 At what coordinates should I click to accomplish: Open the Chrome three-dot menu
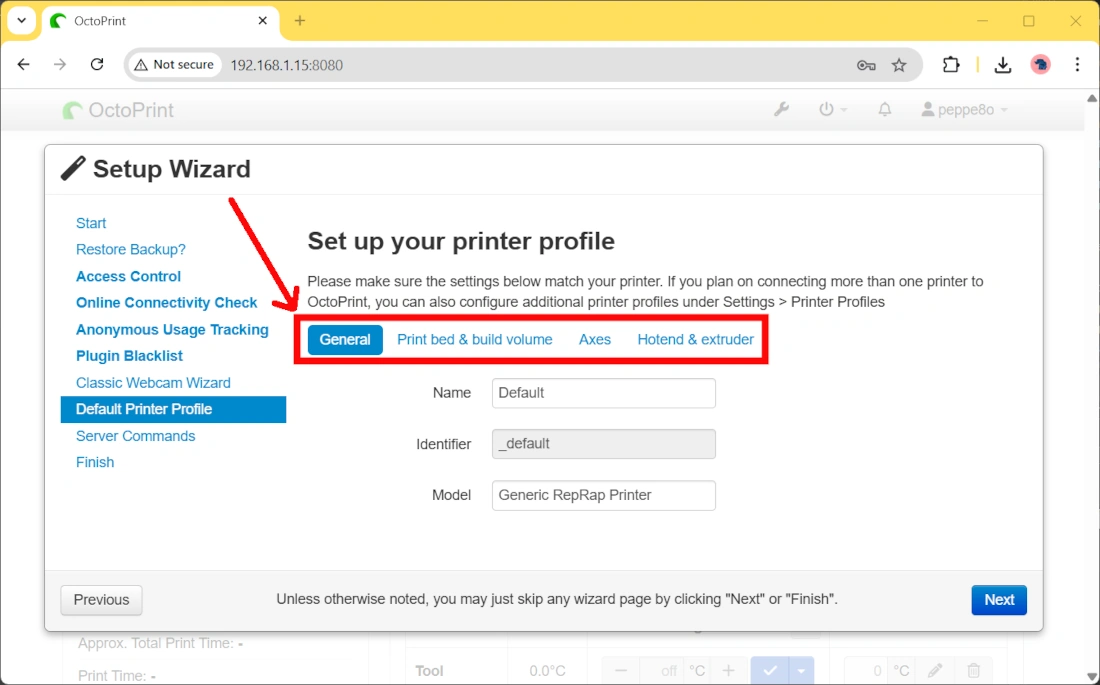1078,65
